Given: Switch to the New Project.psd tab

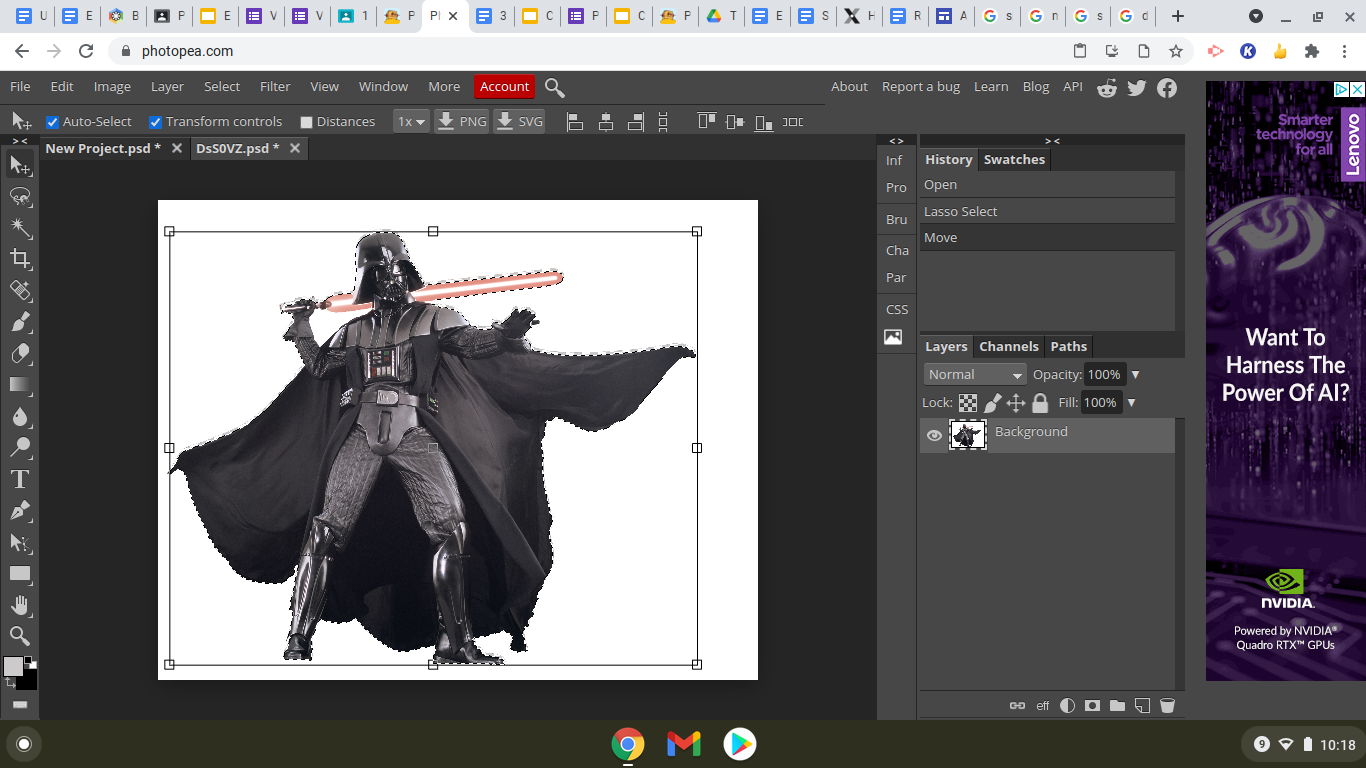Looking at the screenshot, I should [103, 148].
